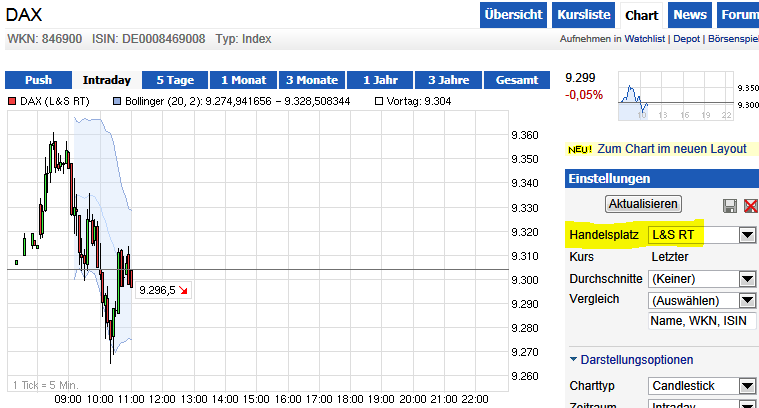Open the Börsenspiel link
759x408 pixels.
tap(733, 39)
